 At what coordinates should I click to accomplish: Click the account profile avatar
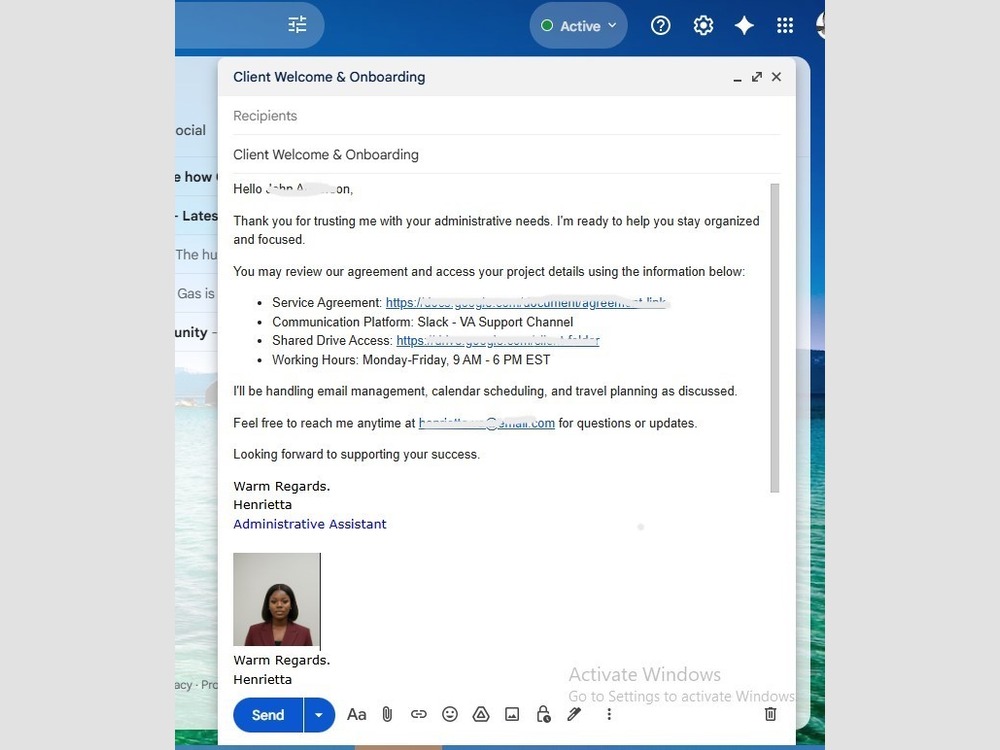pos(820,26)
